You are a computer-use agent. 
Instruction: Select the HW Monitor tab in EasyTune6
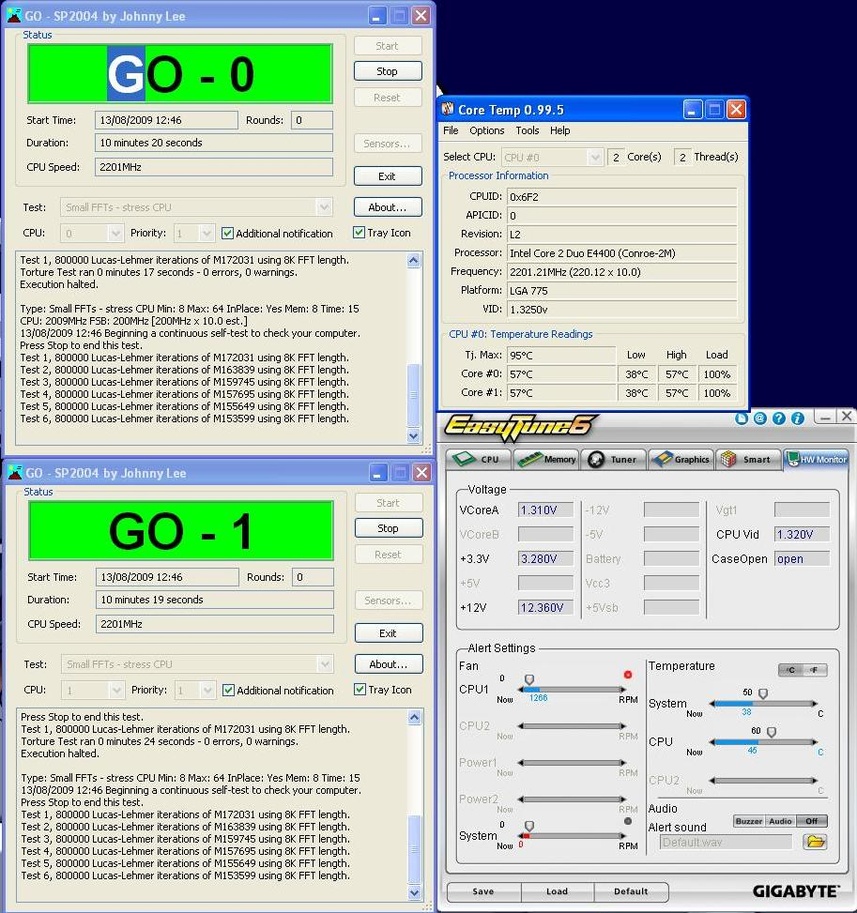click(816, 459)
